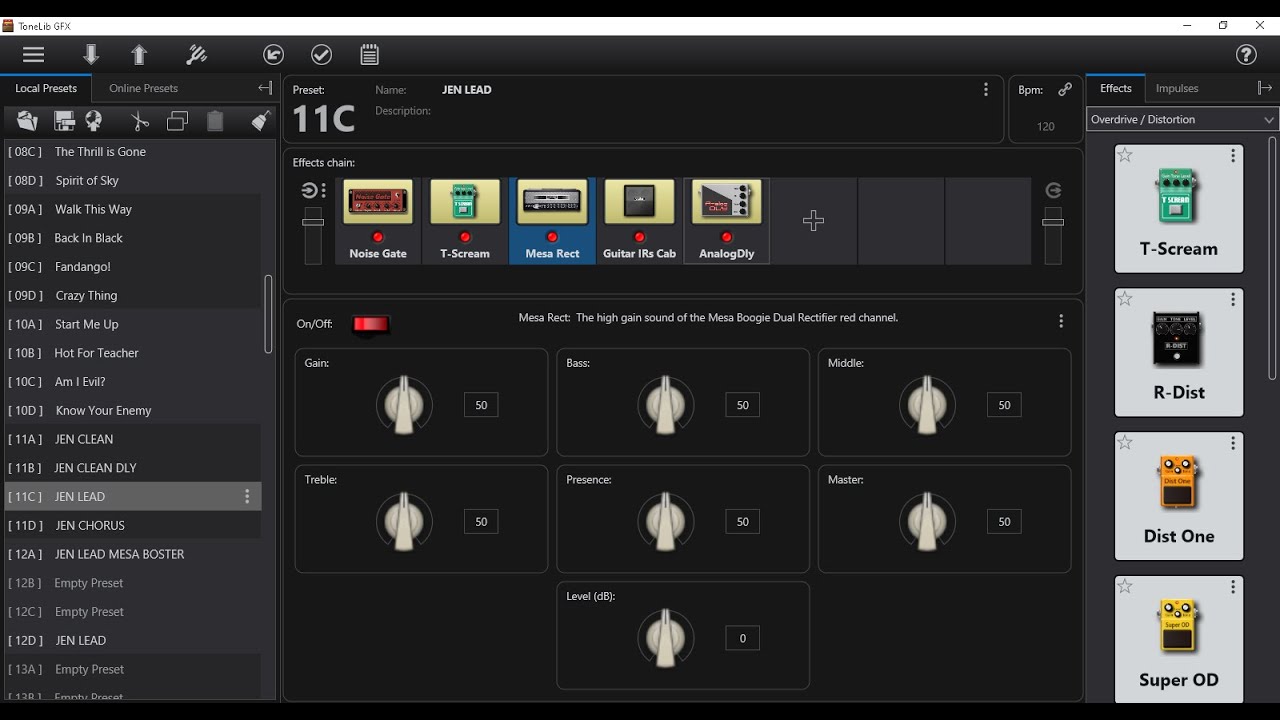Open R-Dist card options menu
The height and width of the screenshot is (720, 1280).
click(1233, 300)
